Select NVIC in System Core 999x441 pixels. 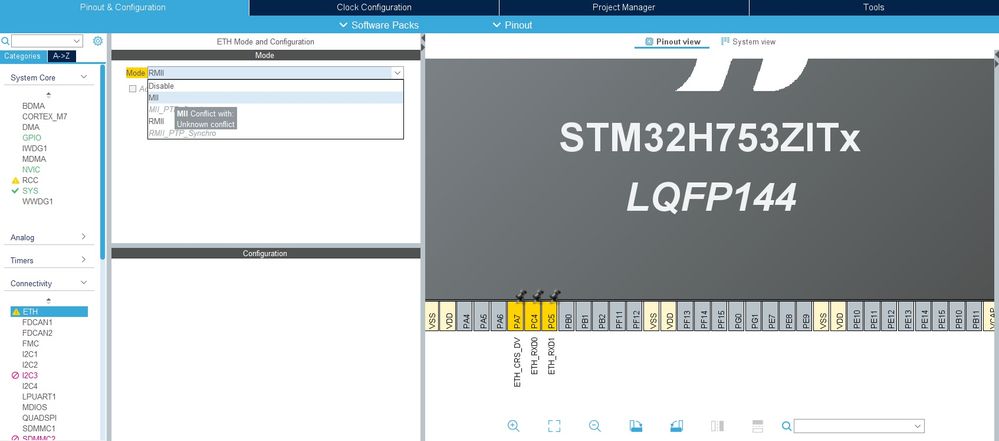pos(31,170)
